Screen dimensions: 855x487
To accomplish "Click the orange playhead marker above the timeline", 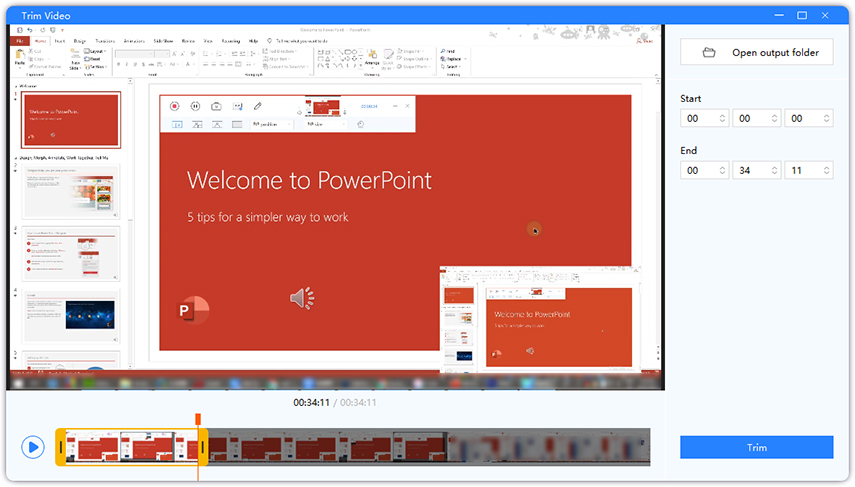I will [x=198, y=419].
